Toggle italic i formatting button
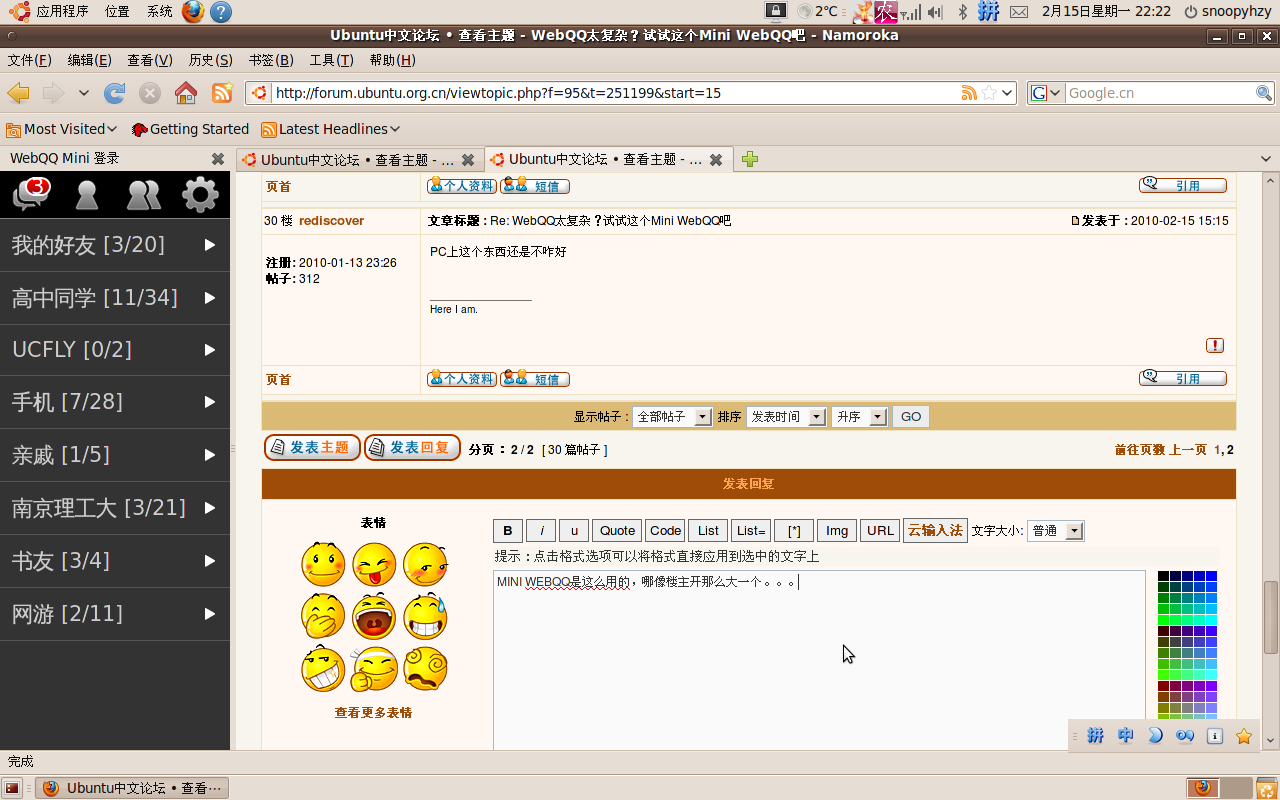This screenshot has height=800, width=1280. point(541,530)
